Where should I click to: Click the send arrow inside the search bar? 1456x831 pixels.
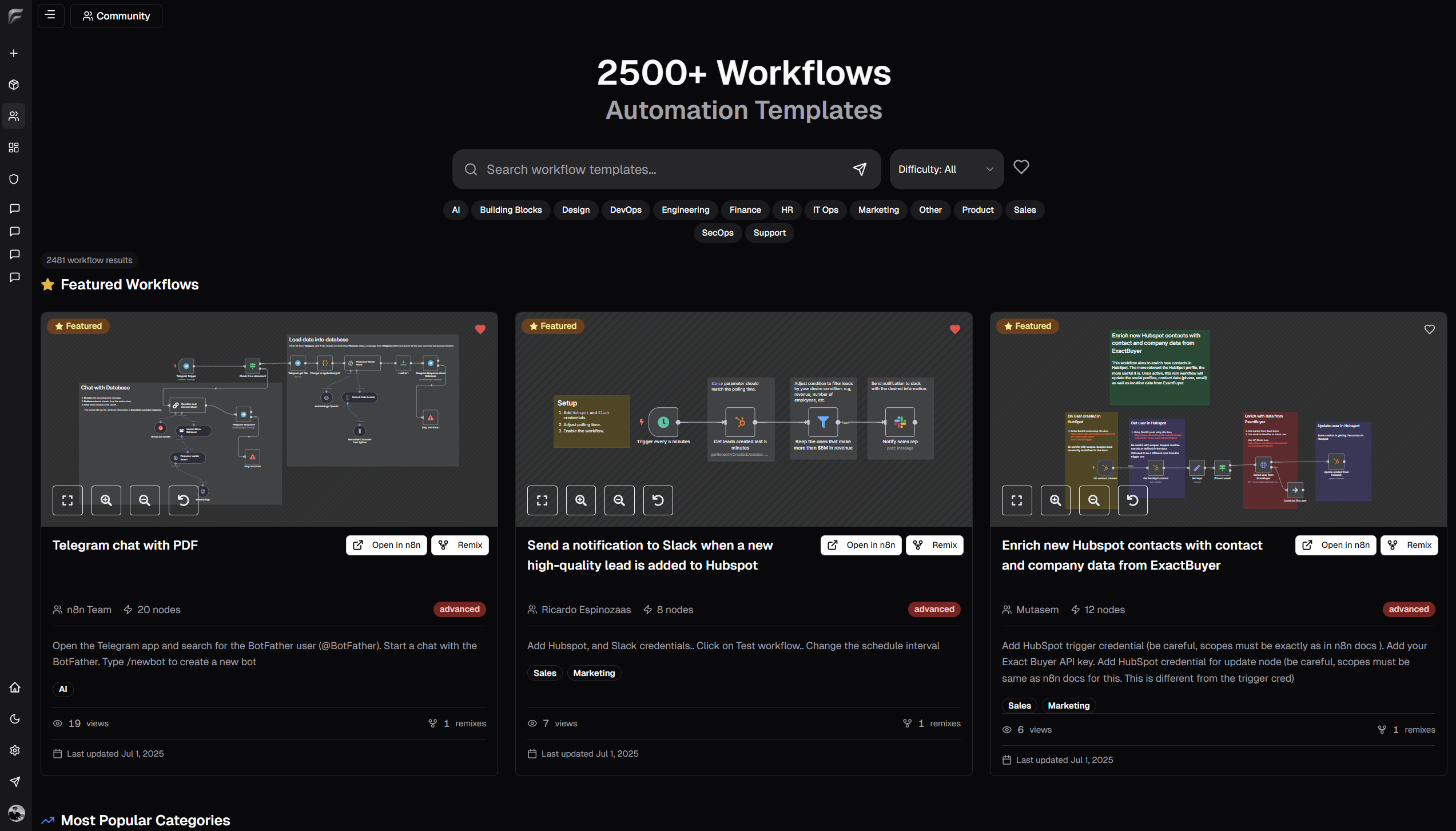860,169
